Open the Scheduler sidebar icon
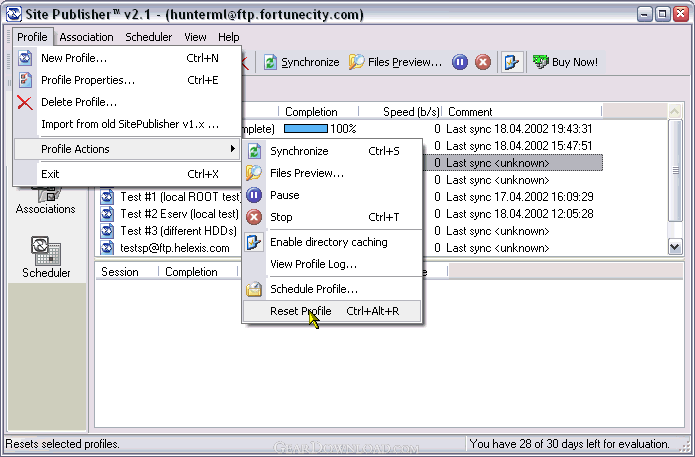 (46, 258)
